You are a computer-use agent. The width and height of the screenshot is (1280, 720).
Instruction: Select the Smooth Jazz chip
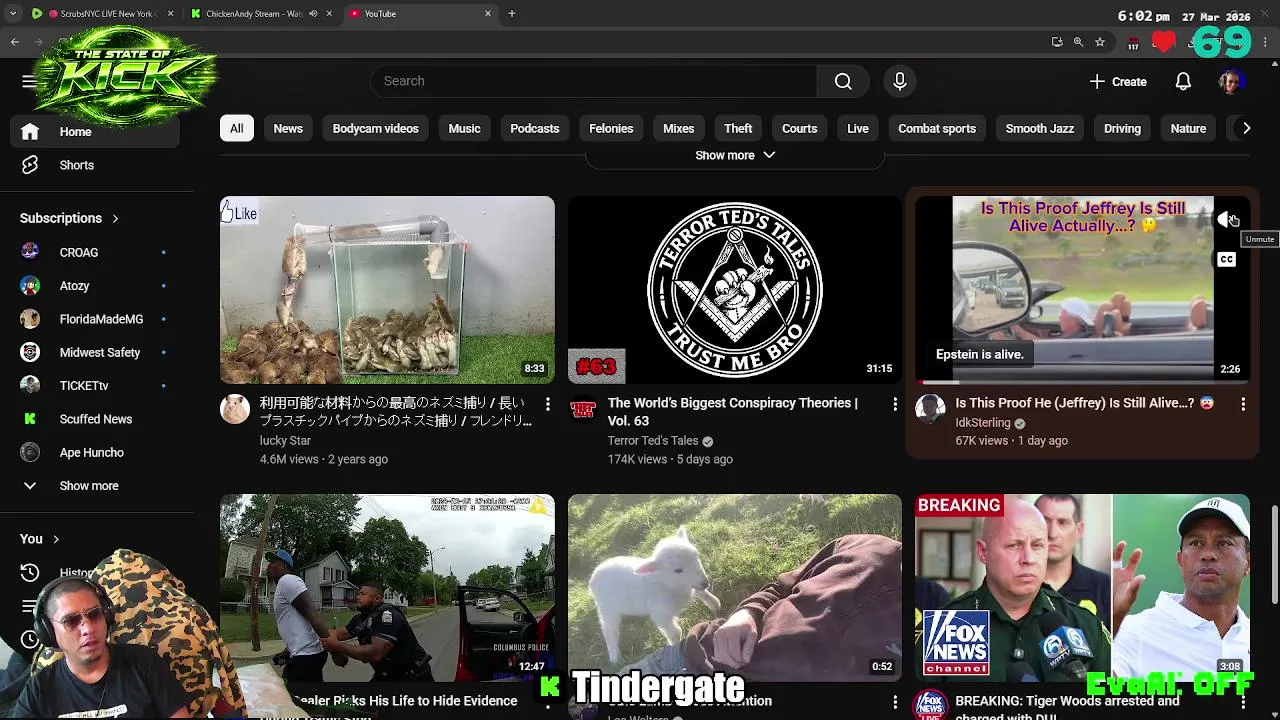[x=1040, y=128]
